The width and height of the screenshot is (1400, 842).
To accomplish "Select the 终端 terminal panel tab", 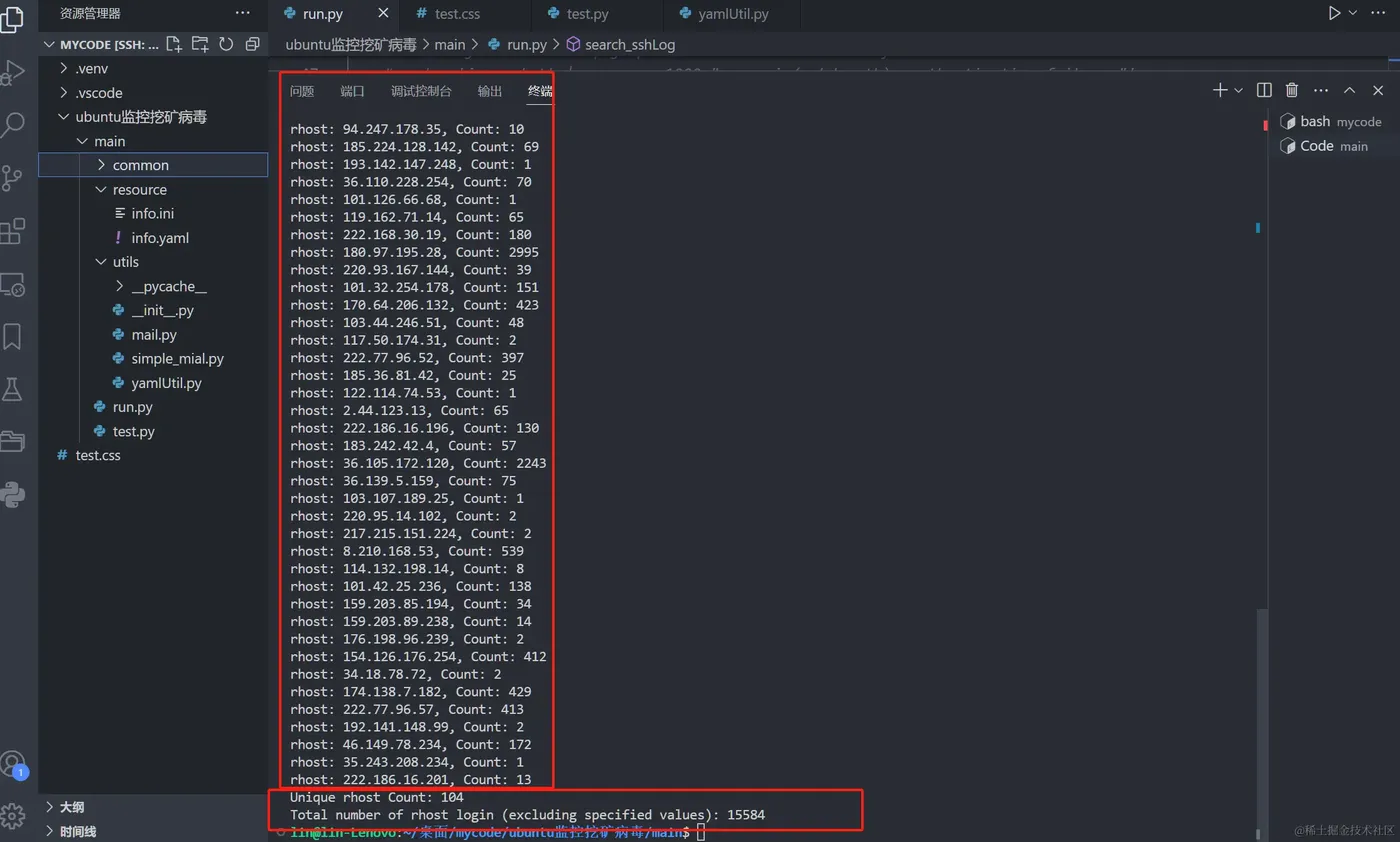I will coord(540,91).
